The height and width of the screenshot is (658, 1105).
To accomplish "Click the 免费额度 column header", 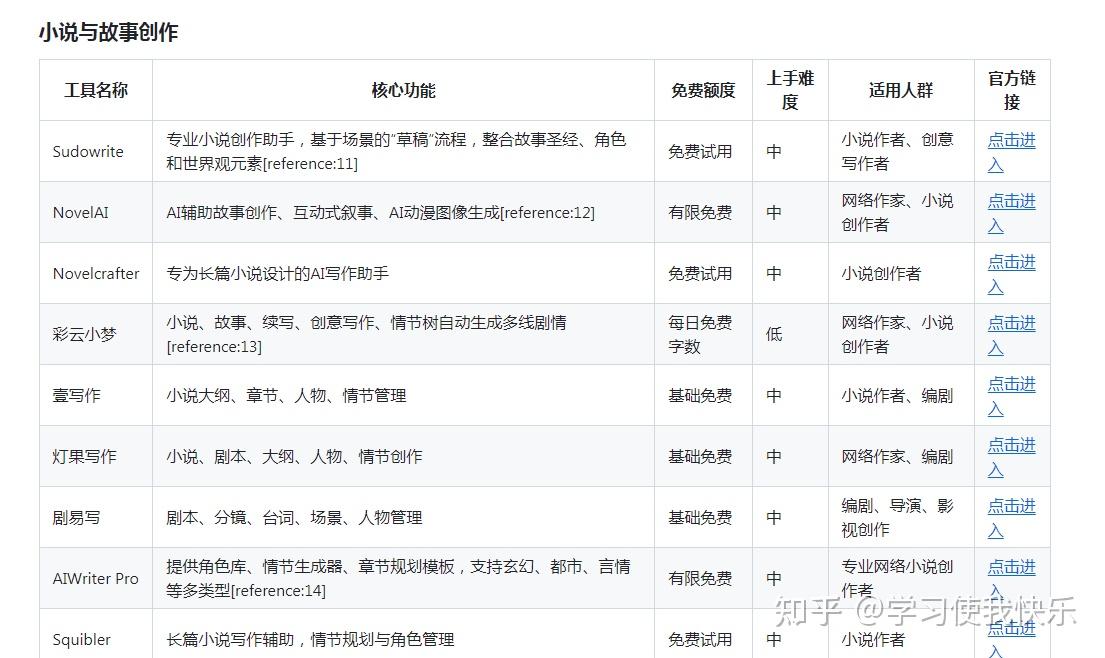I will click(703, 90).
